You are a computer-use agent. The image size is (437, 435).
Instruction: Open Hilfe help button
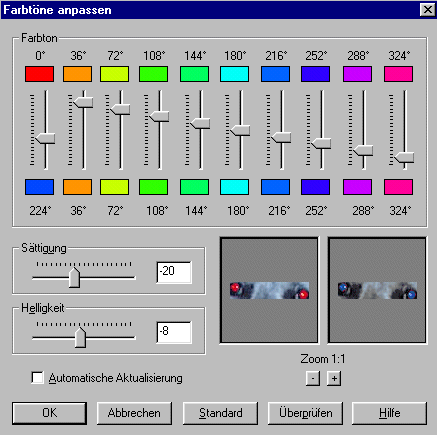389,413
